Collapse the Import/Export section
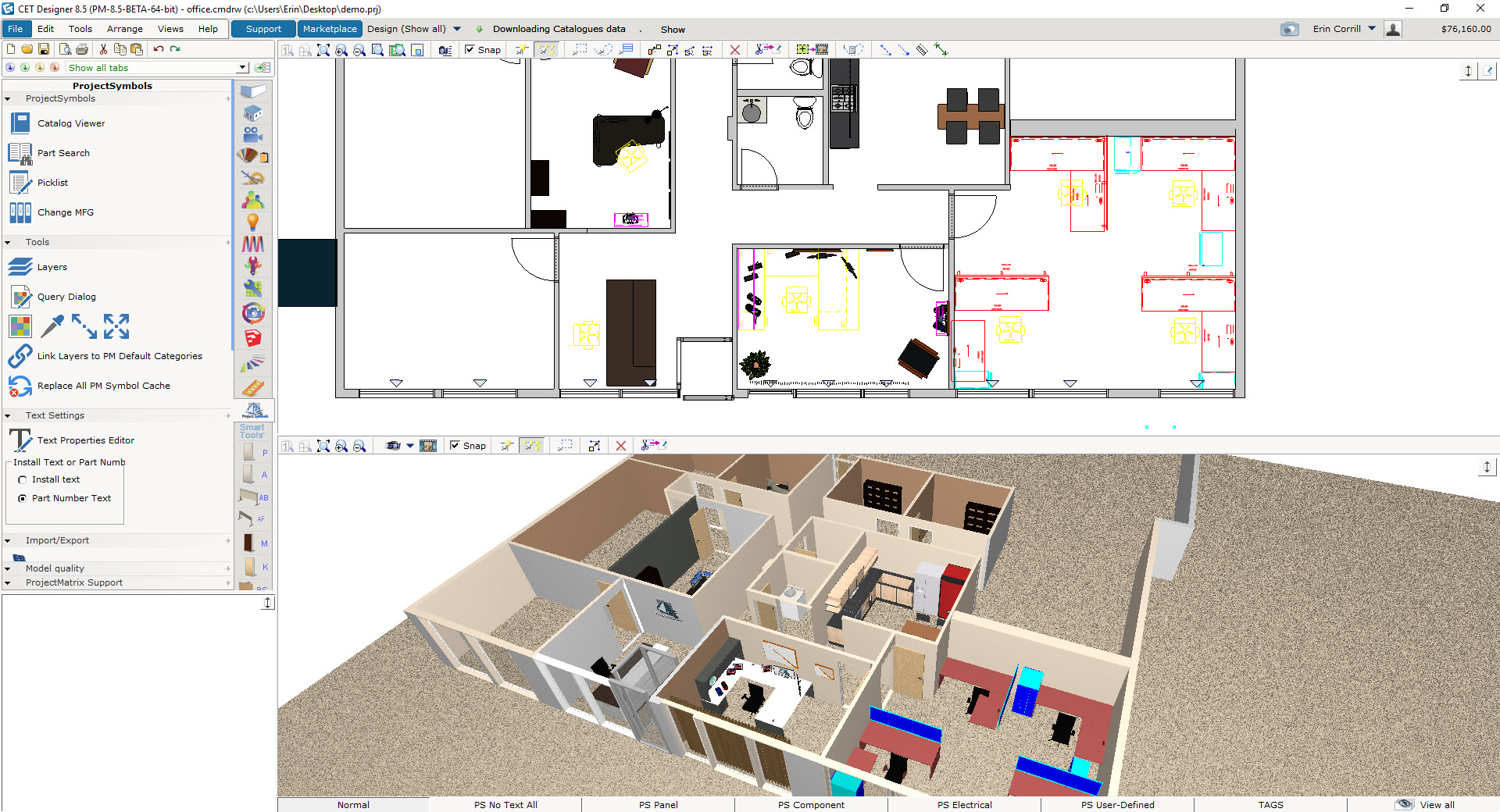Image resolution: width=1500 pixels, height=812 pixels. tap(8, 541)
